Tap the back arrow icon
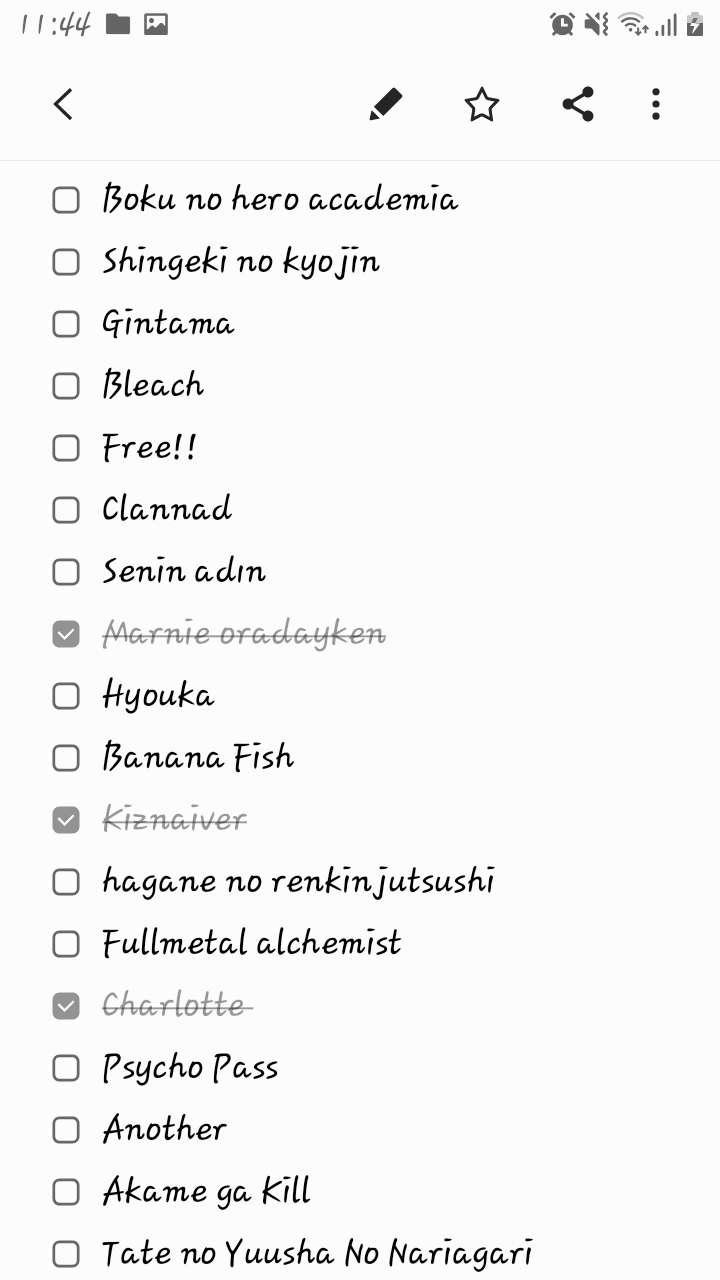The width and height of the screenshot is (720, 1280). 63,104
